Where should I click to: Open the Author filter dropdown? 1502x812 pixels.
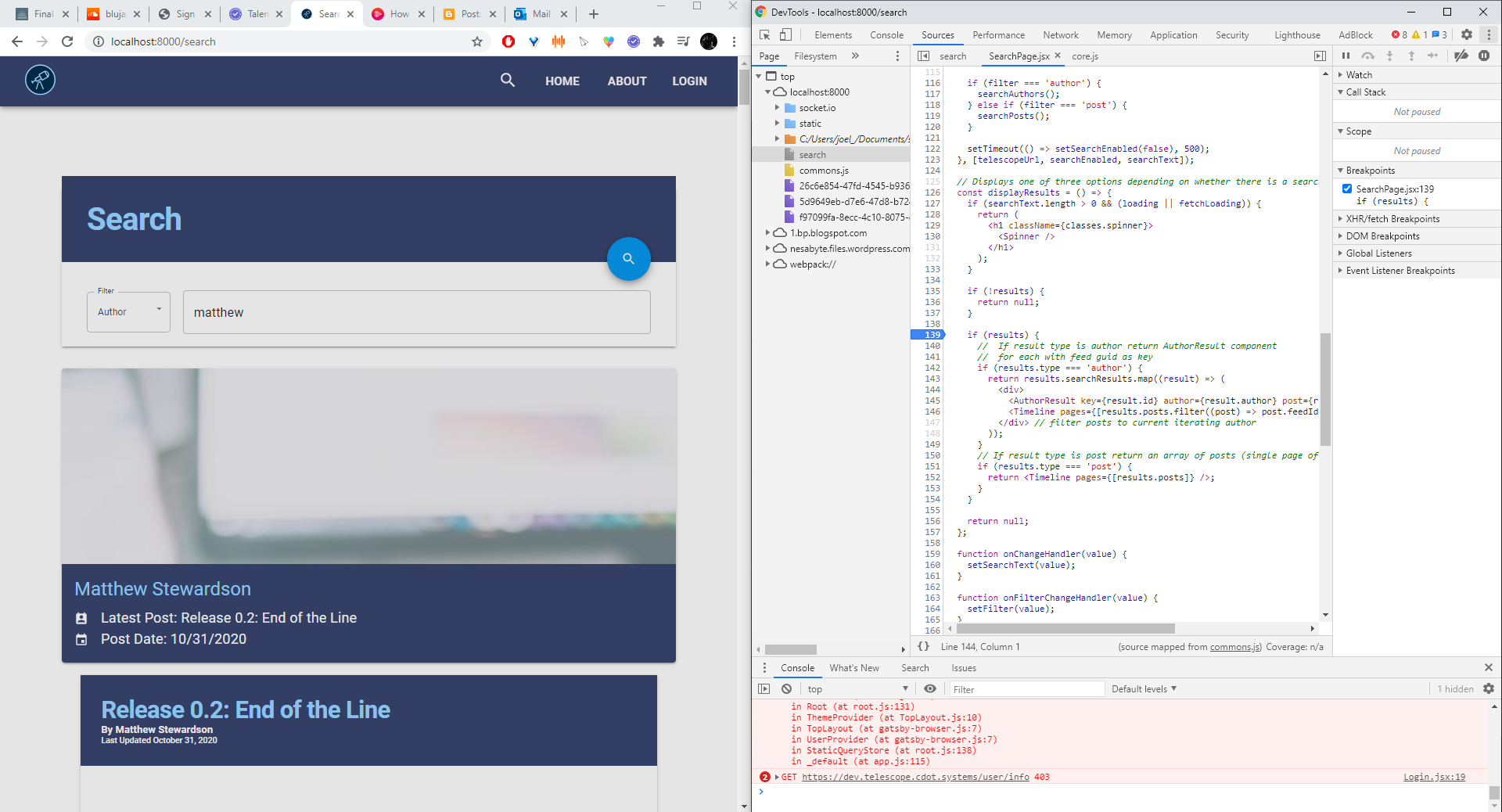(128, 312)
